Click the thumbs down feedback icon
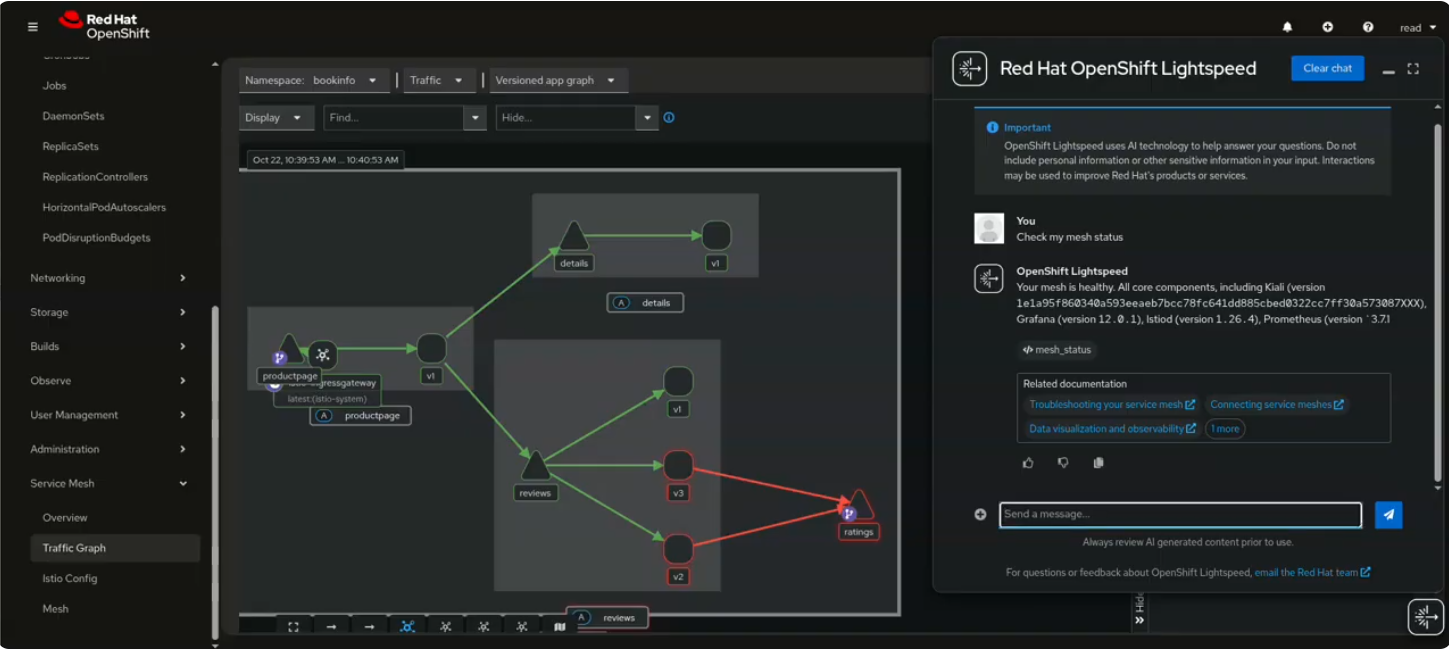Viewport: 1449px width, 652px height. coord(1063,463)
